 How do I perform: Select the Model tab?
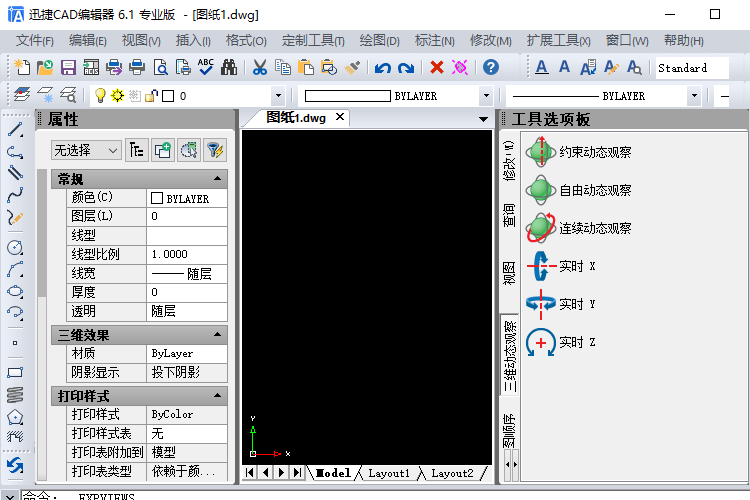[x=333, y=473]
